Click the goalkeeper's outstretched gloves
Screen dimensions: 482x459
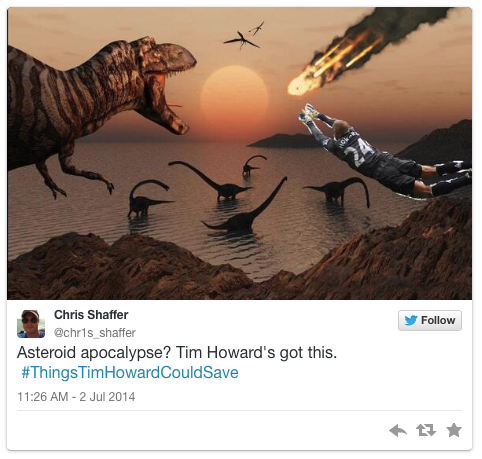(309, 113)
